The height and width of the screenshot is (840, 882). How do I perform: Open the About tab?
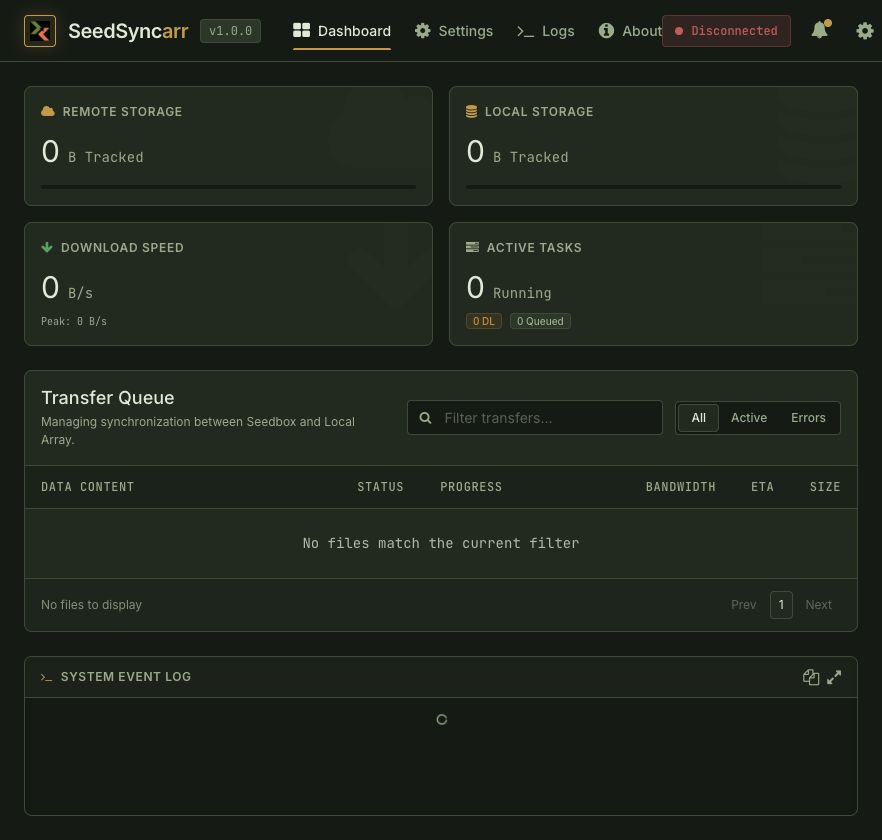pos(631,31)
